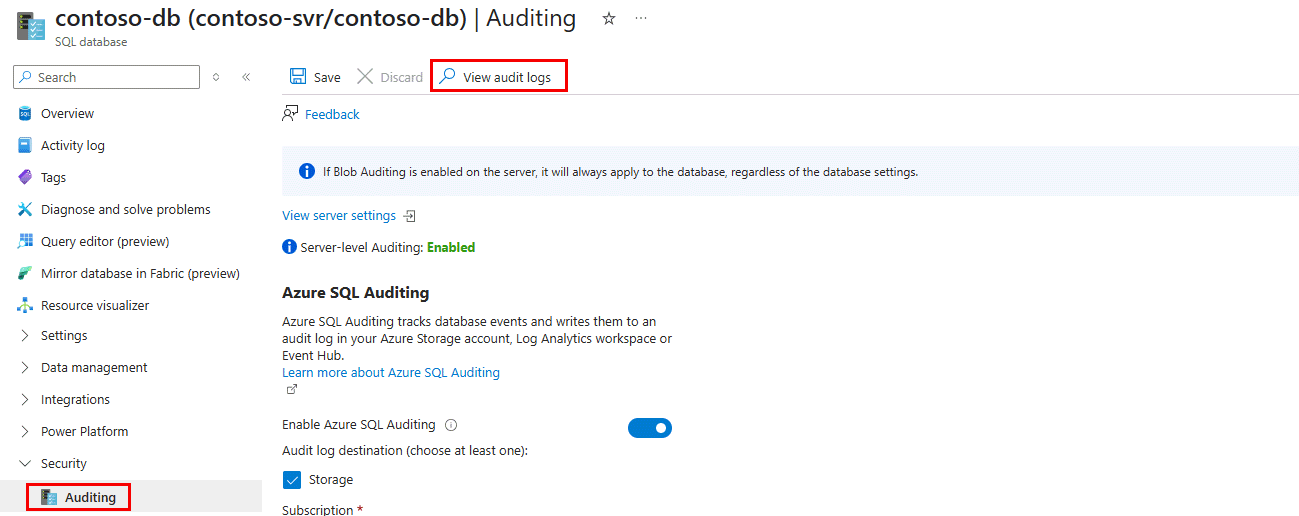Click Diagnose and solve problems icon
The image size is (1299, 516).
click(25, 209)
